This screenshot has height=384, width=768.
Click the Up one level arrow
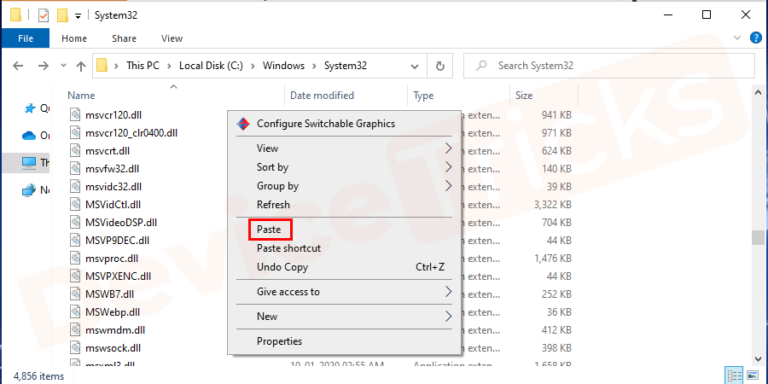[81, 66]
